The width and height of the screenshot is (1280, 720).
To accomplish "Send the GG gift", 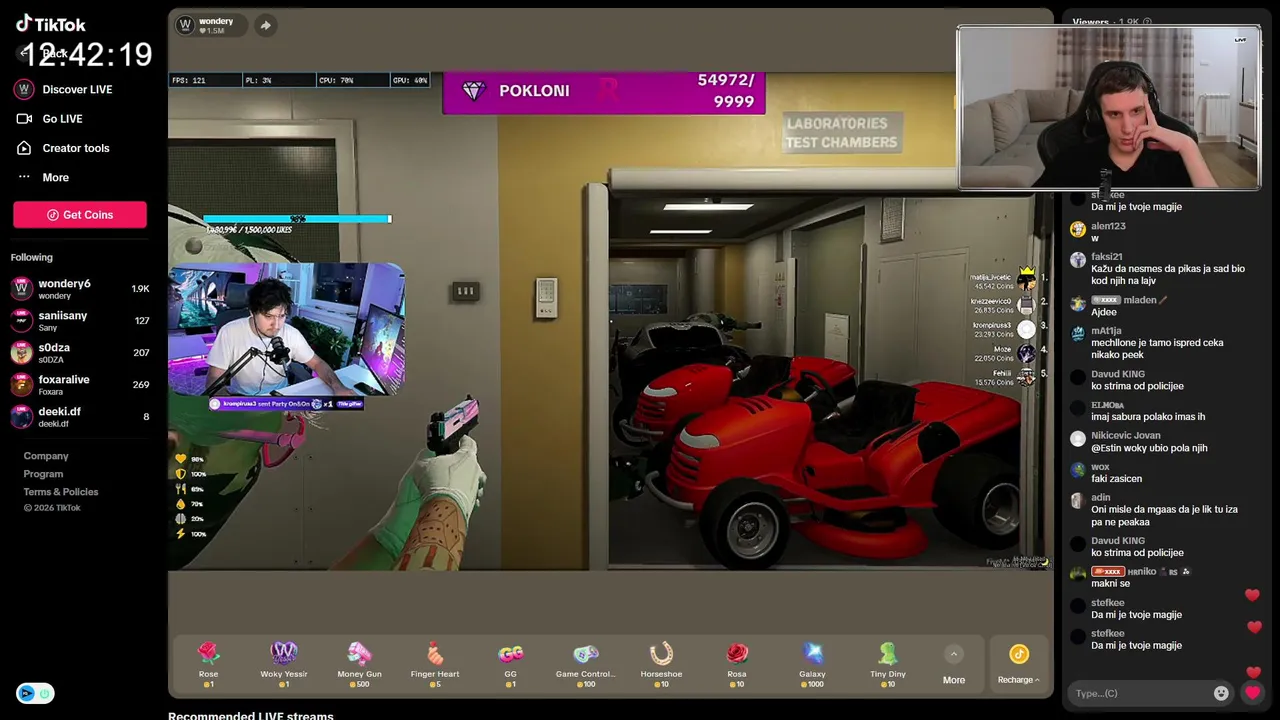I will (x=510, y=664).
